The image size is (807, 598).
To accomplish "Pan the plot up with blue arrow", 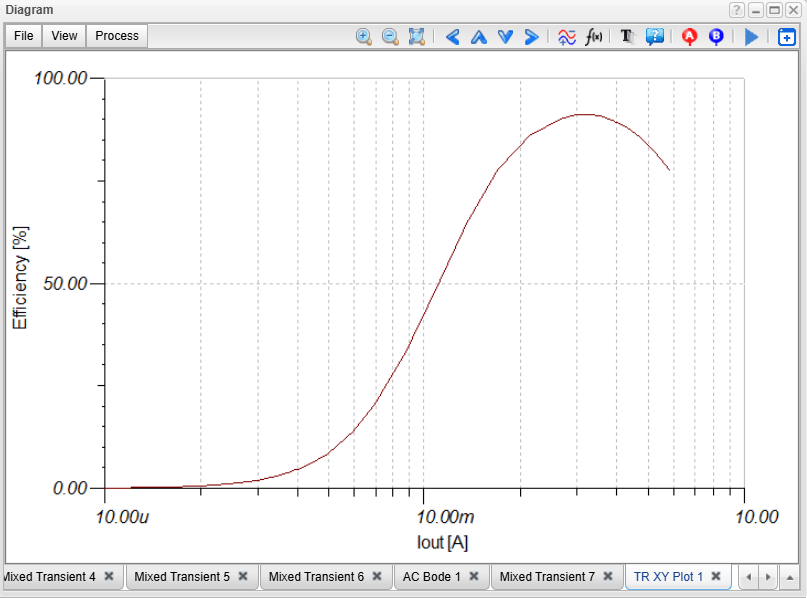I will coord(479,37).
